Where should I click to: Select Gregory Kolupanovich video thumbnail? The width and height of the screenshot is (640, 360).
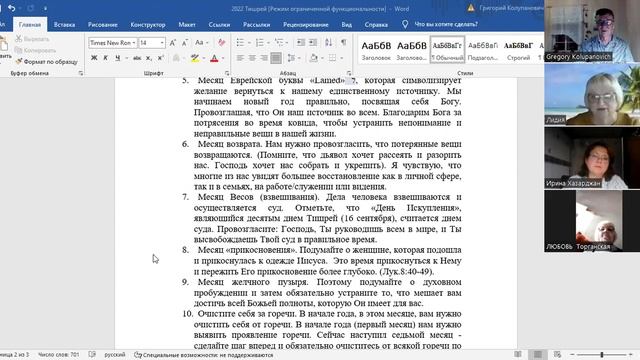[592, 31]
